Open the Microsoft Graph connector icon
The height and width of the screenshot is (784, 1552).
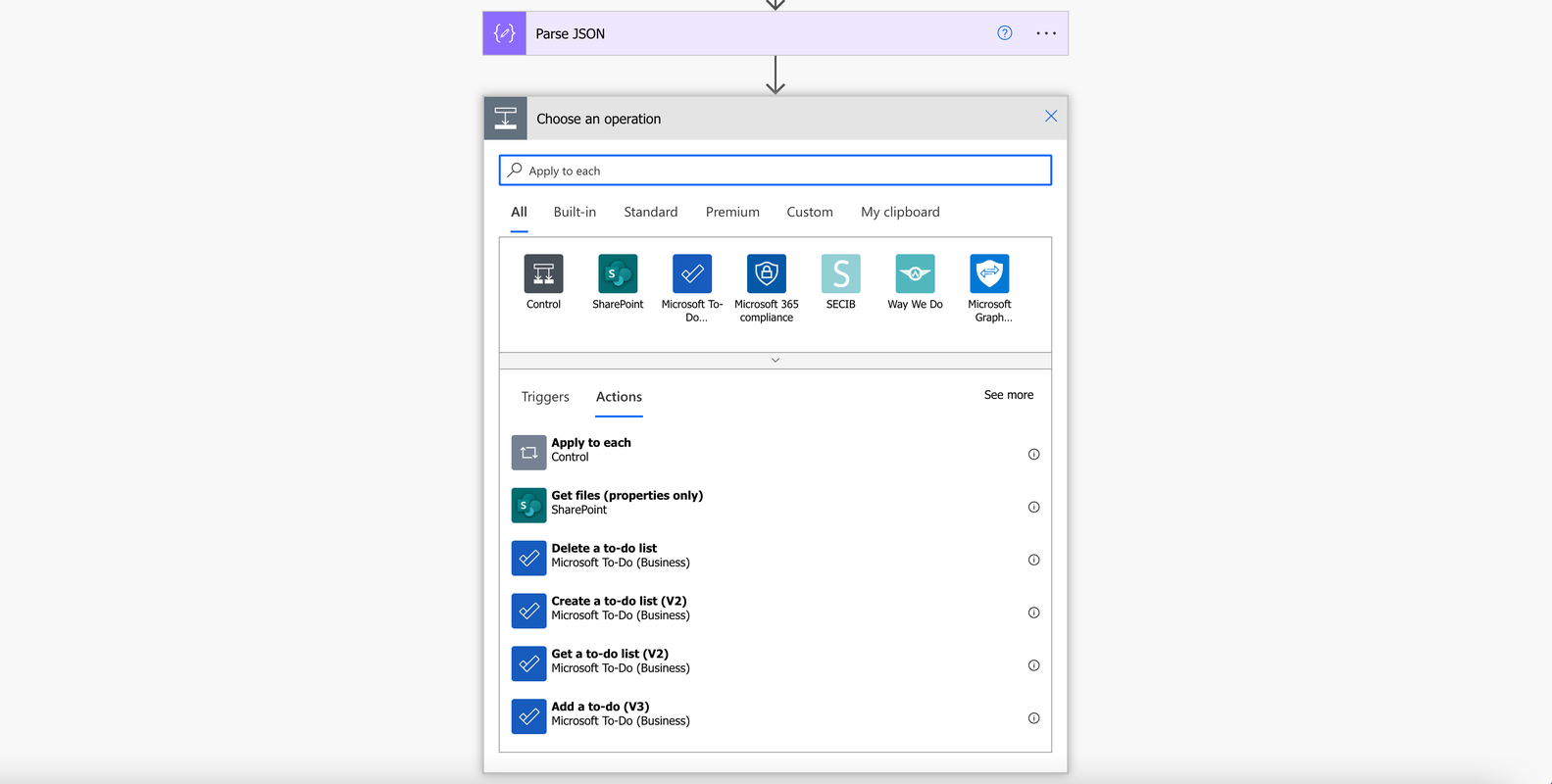point(989,273)
